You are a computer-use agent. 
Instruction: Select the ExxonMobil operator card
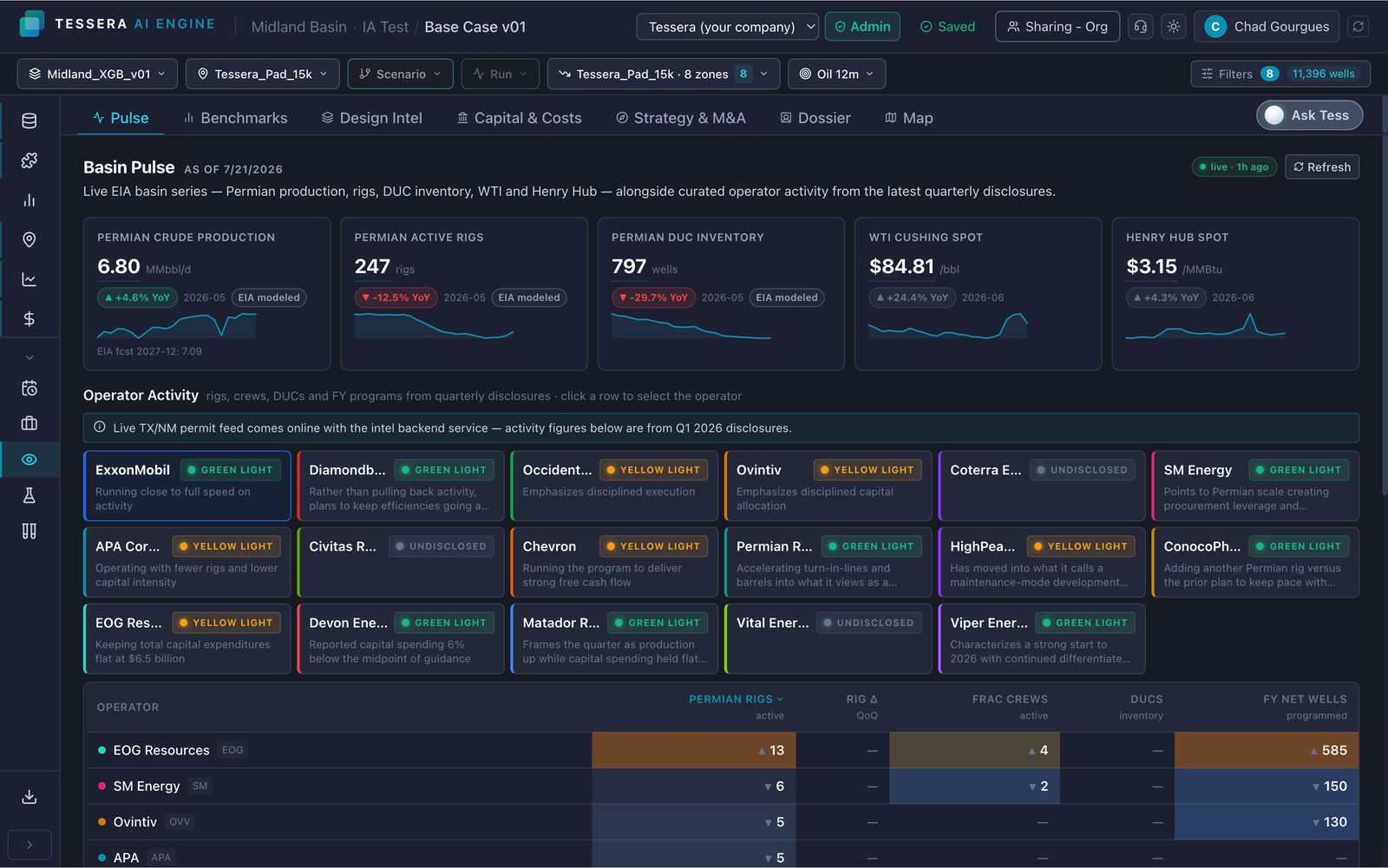pyautogui.click(x=187, y=486)
